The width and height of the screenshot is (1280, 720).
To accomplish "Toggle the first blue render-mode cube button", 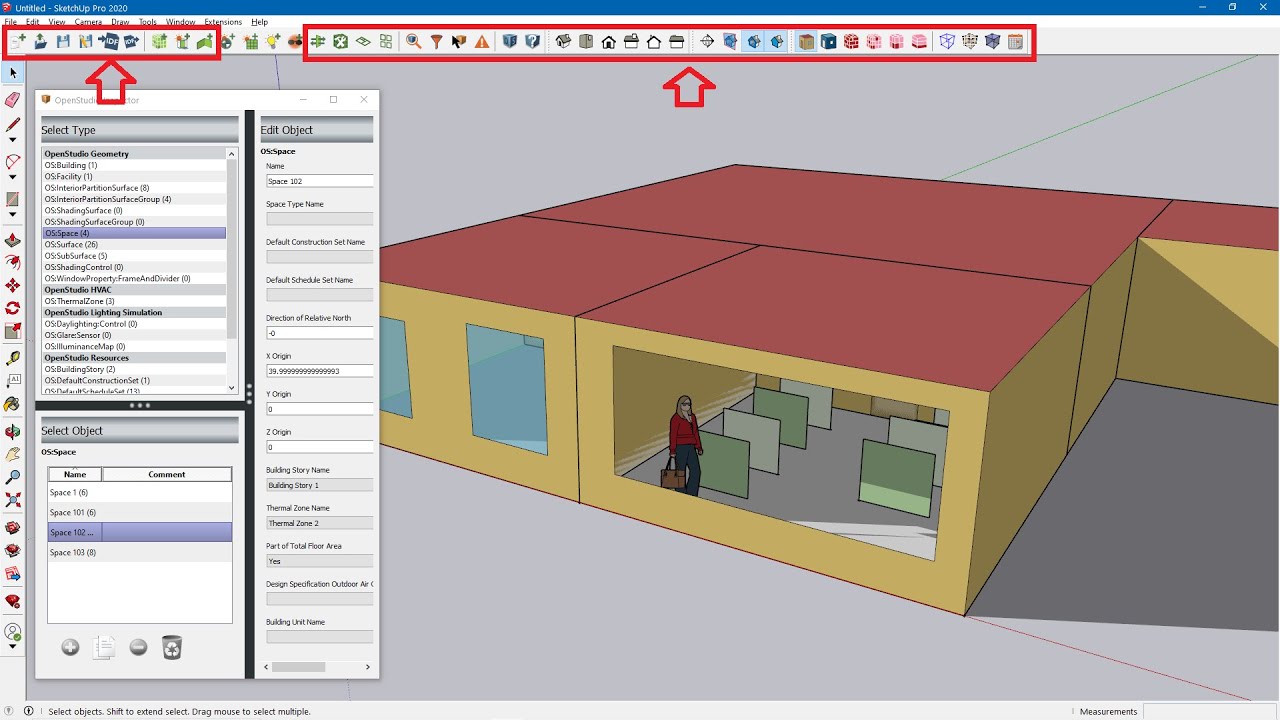I will (754, 41).
